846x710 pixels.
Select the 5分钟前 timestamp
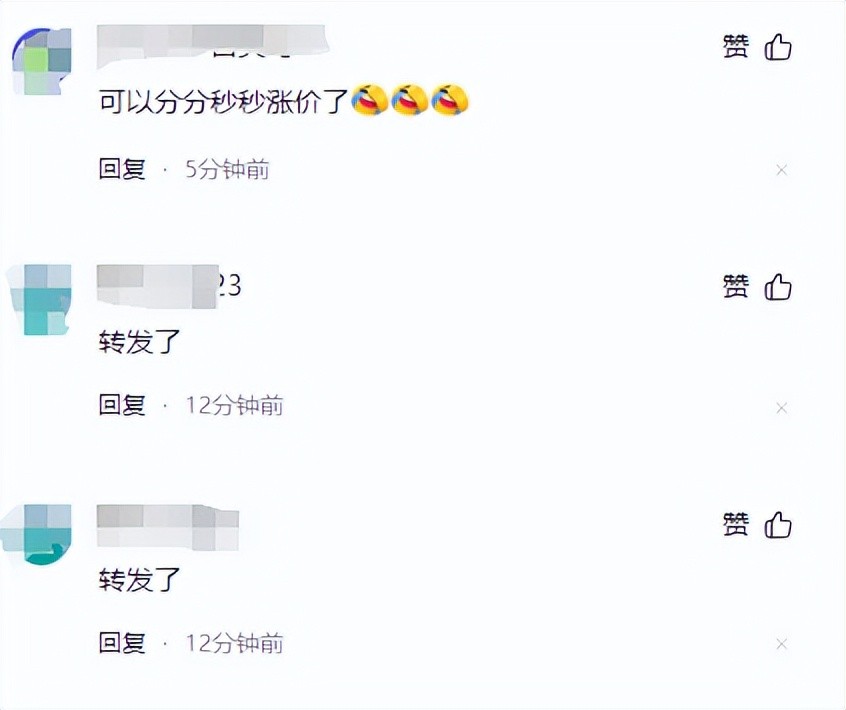[227, 169]
